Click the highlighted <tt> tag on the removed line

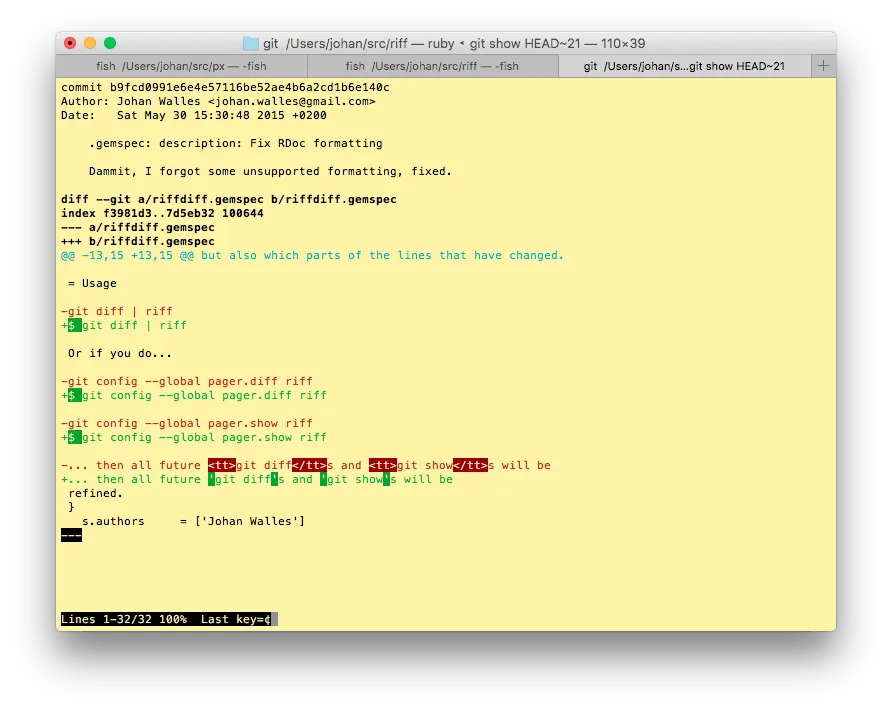[x=220, y=465]
